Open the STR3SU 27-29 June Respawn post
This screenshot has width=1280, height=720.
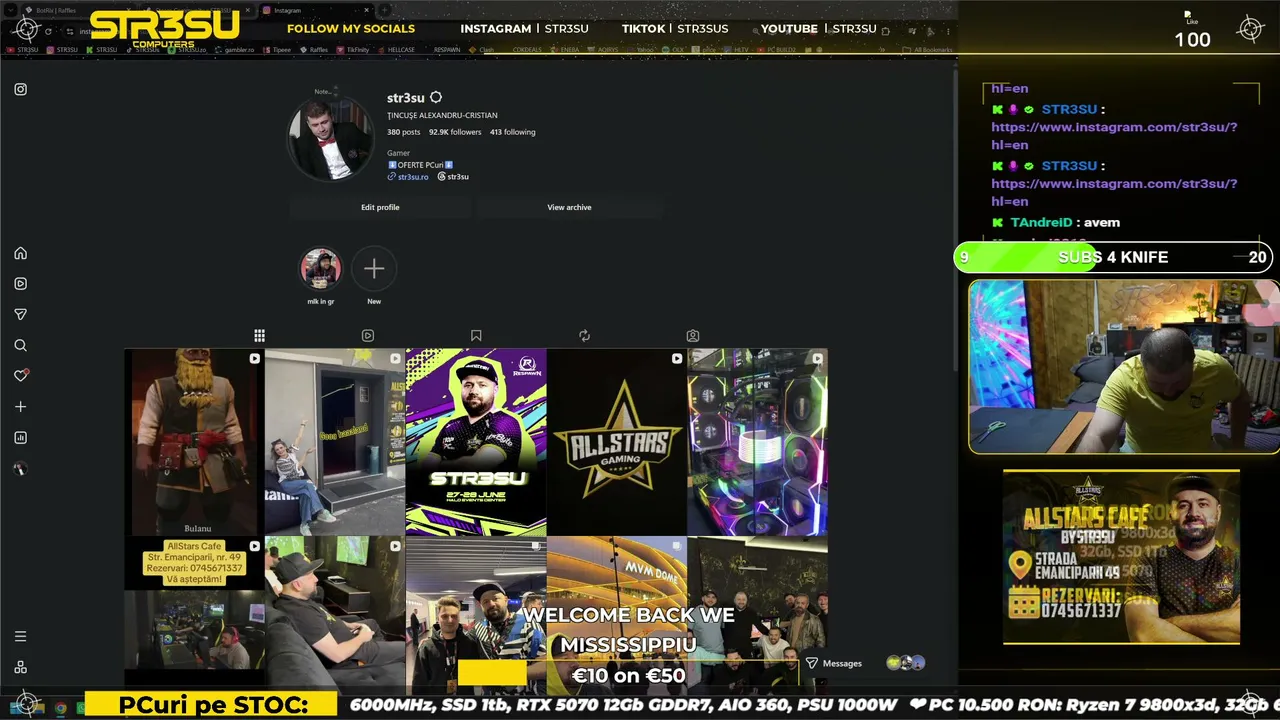point(476,442)
